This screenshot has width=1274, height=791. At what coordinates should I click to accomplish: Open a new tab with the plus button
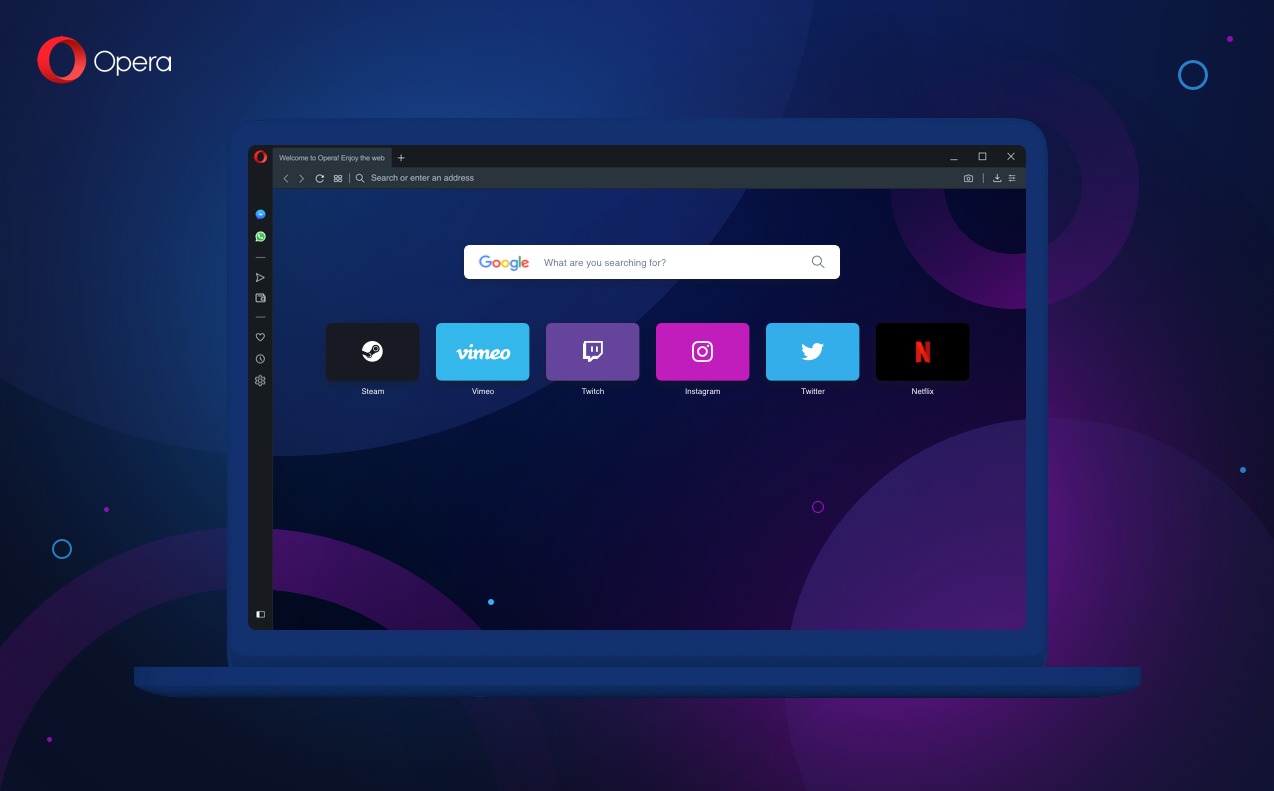tap(401, 158)
